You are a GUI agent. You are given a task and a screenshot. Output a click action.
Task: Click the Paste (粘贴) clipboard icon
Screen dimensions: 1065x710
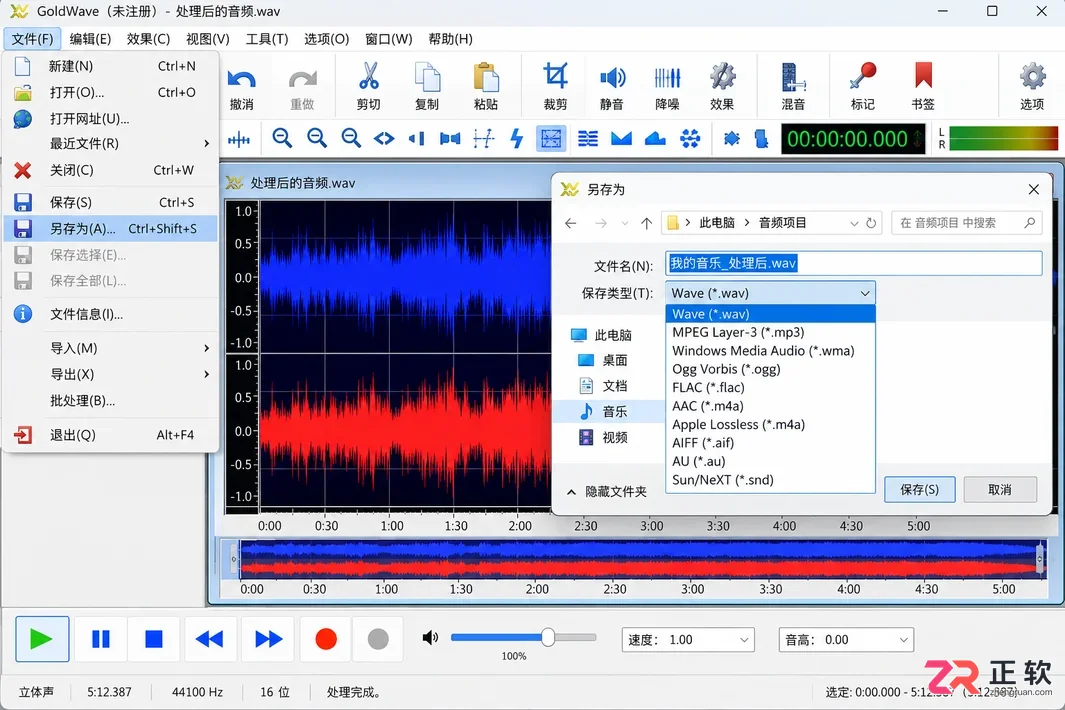[x=486, y=86]
